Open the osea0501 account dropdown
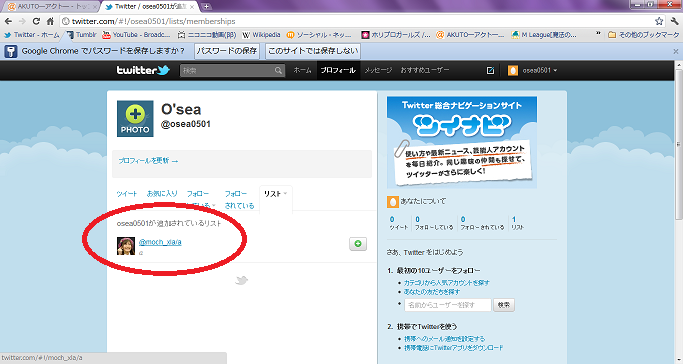683x364 pixels. click(532, 71)
